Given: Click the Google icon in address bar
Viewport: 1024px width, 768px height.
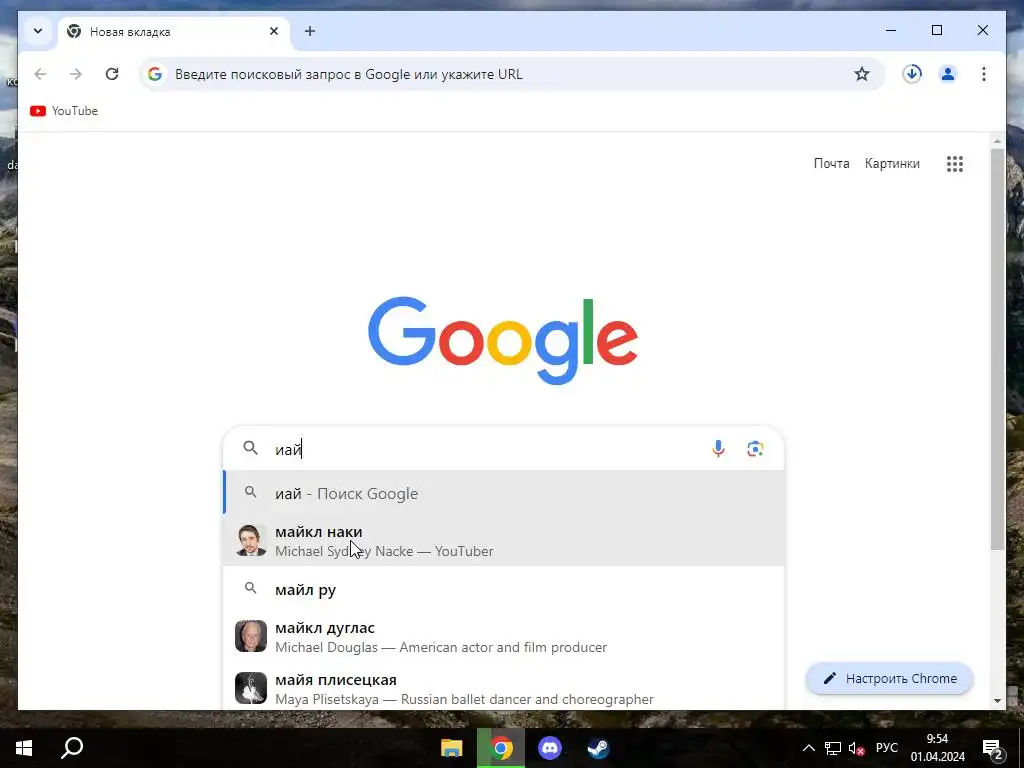Looking at the screenshot, I should point(155,74).
